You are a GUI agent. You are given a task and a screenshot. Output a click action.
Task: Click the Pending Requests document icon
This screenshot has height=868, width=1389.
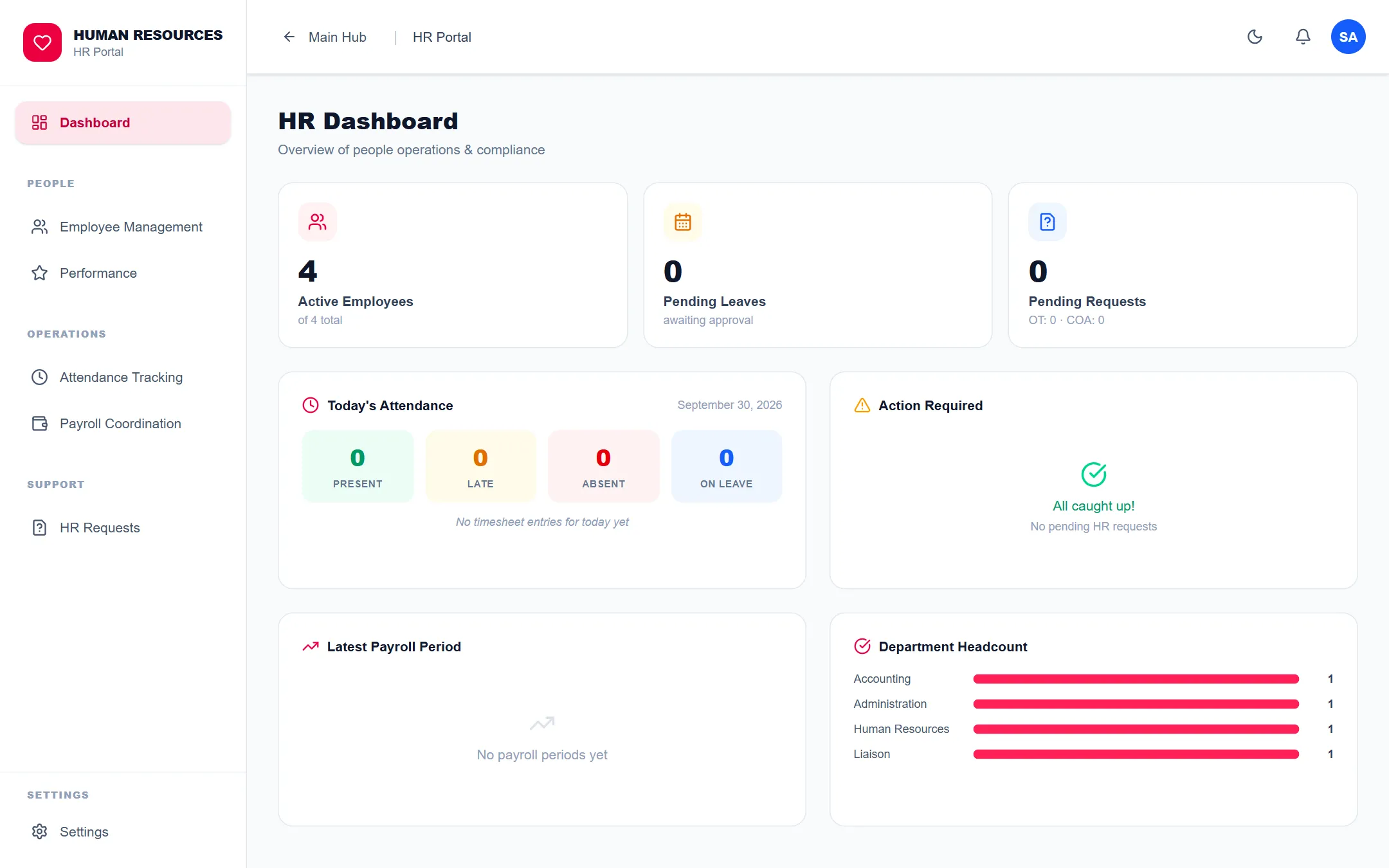click(x=1048, y=222)
